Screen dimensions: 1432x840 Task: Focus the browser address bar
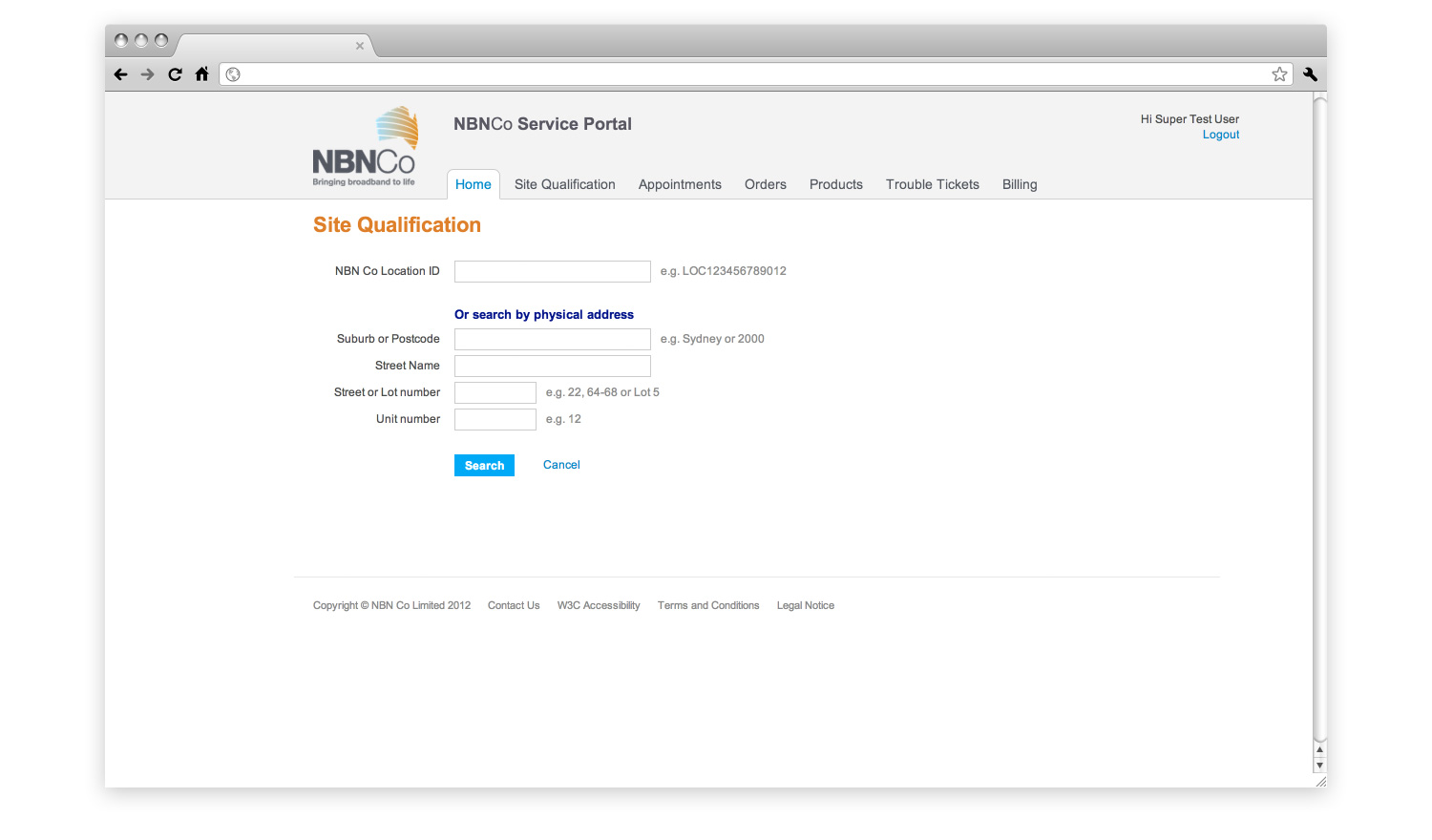coord(755,74)
